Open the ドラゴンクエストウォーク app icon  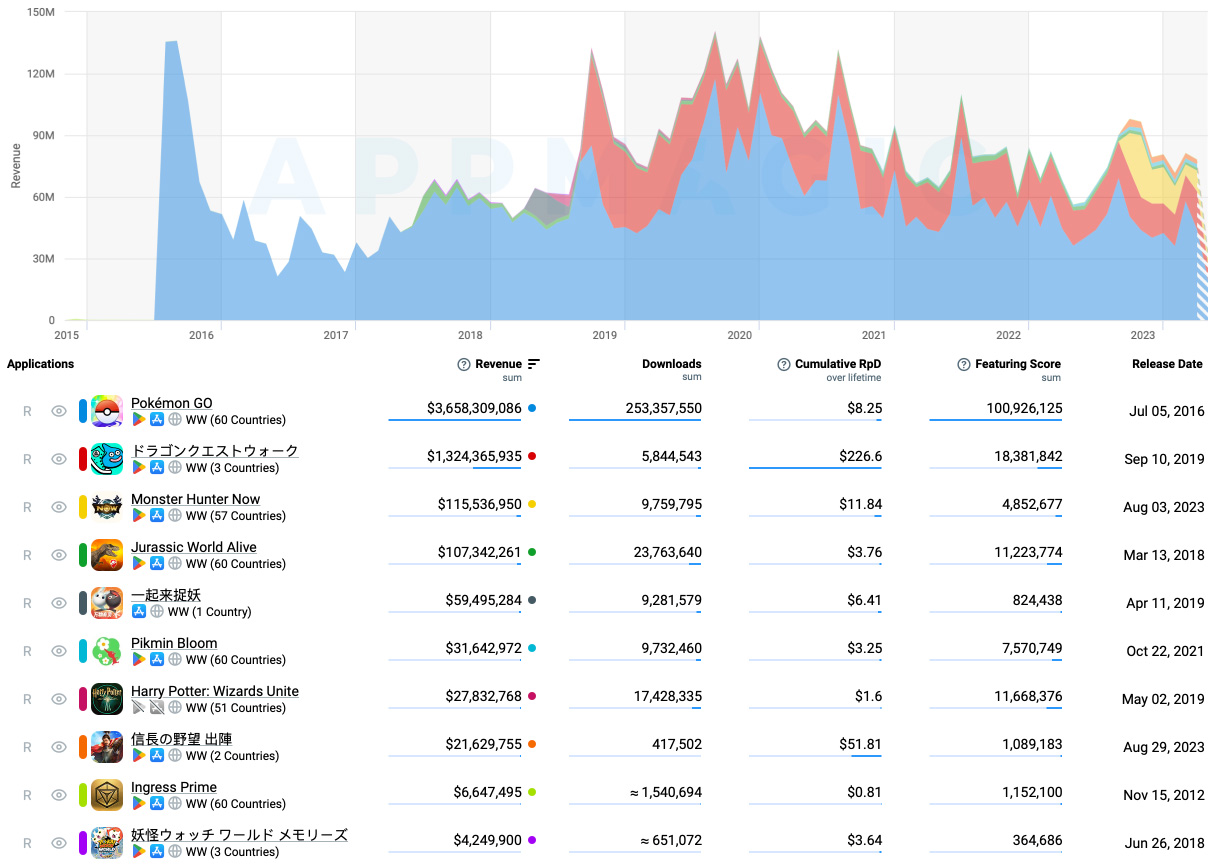point(107,459)
